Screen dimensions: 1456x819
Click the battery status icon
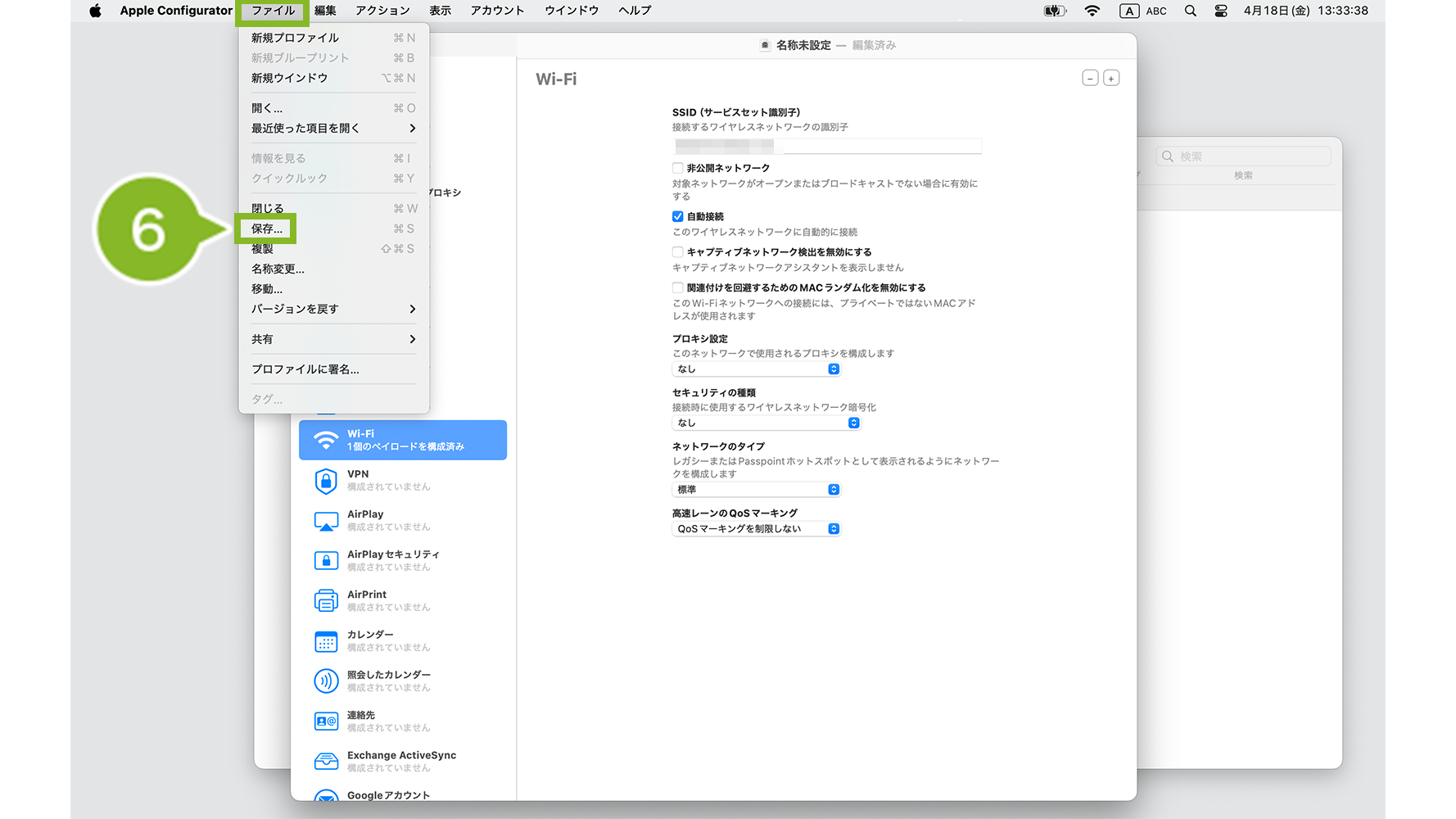[x=1055, y=11]
